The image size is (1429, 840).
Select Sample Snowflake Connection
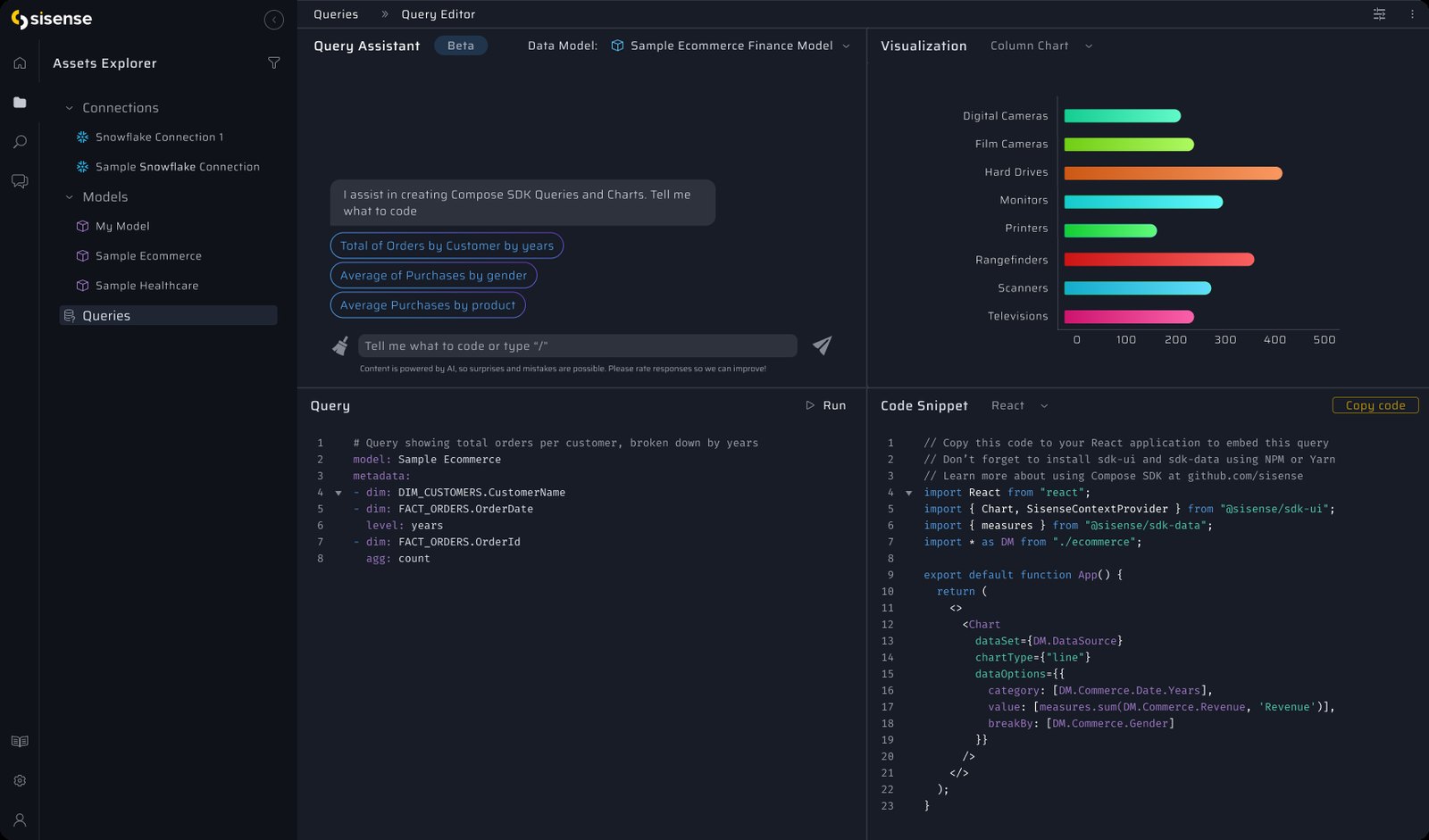(178, 167)
